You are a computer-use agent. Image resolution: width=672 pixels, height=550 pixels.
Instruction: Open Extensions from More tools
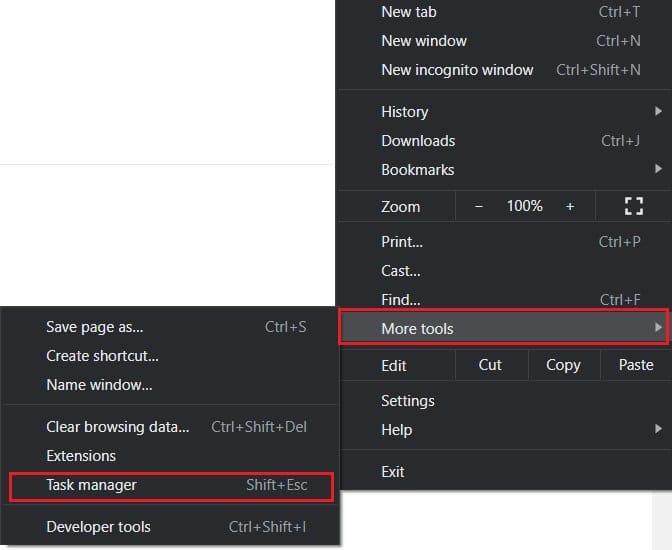[x=171, y=456]
